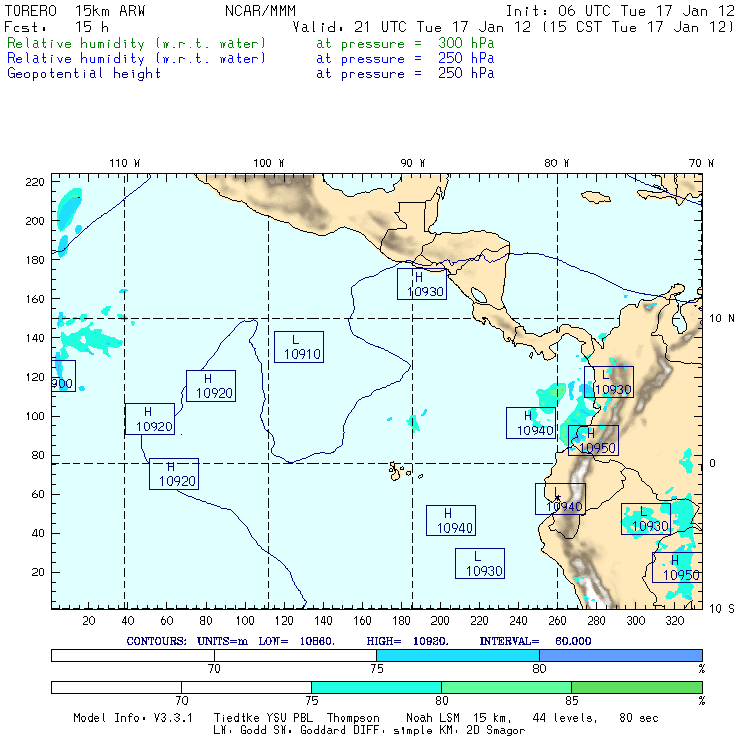Click the 'Model Info: V3.3.1' text
The height and width of the screenshot is (740, 740).
tap(133, 718)
